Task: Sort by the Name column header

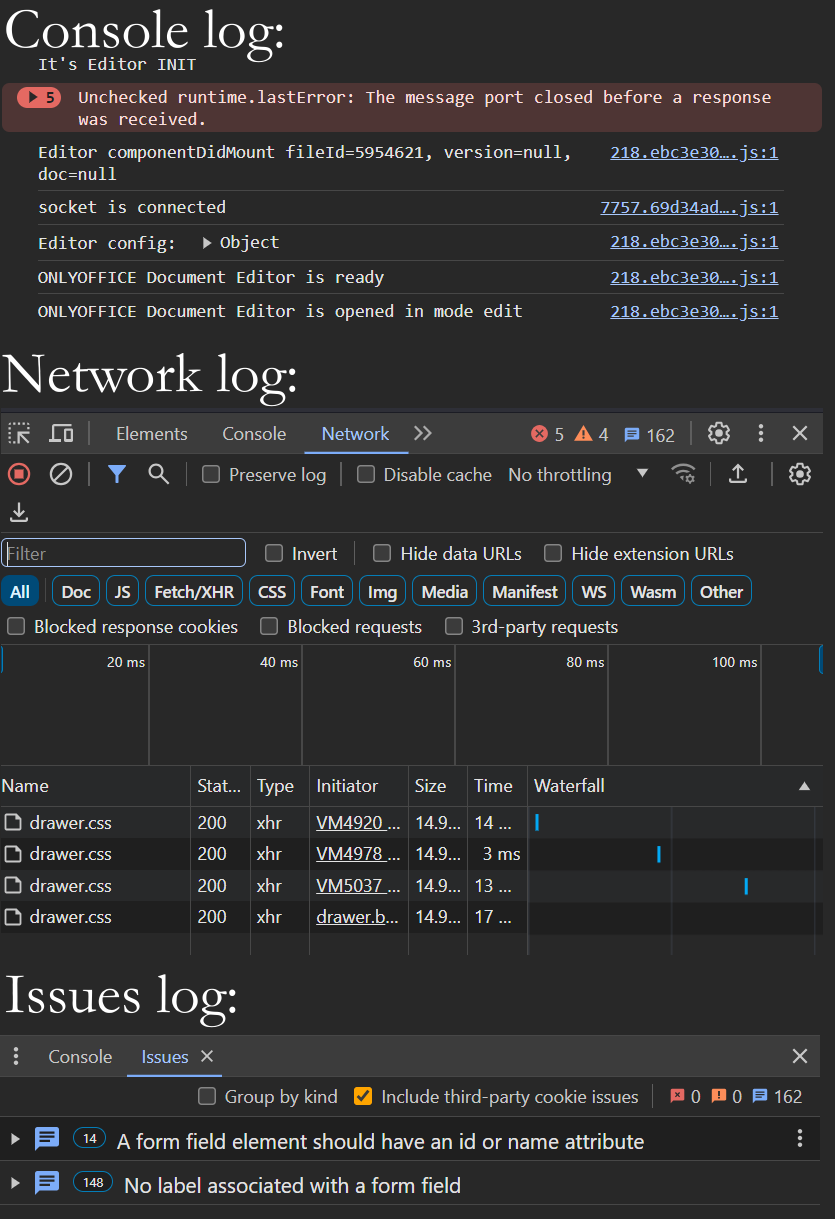Action: point(95,786)
